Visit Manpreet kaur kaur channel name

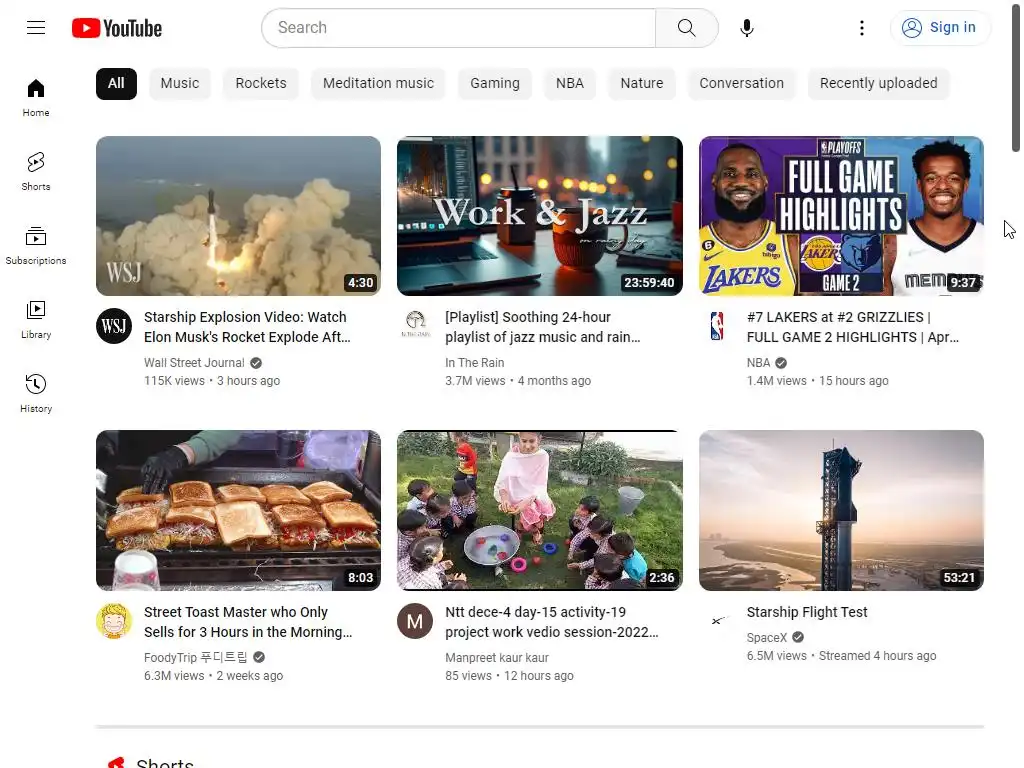click(497, 658)
